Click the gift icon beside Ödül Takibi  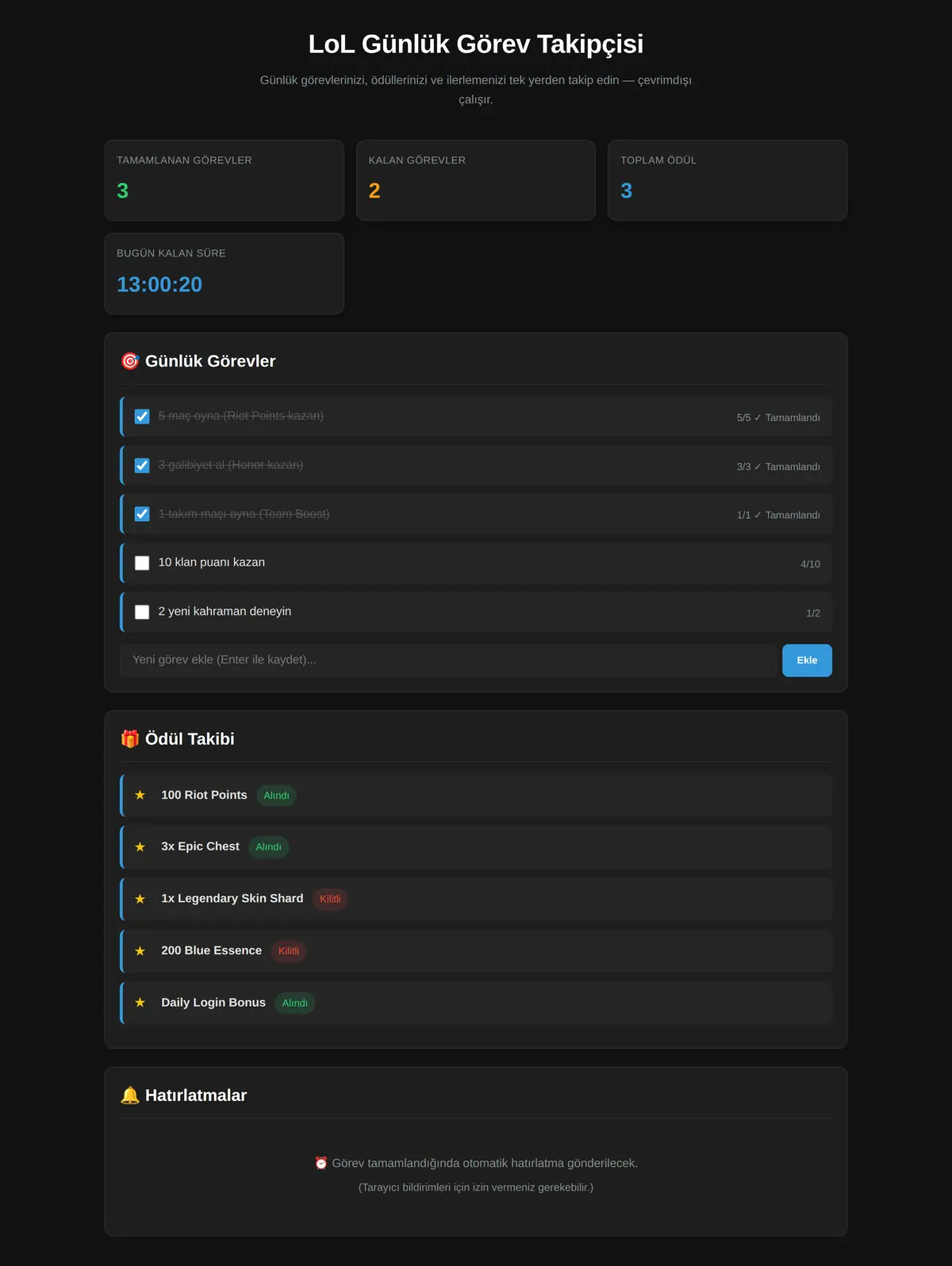tap(130, 738)
